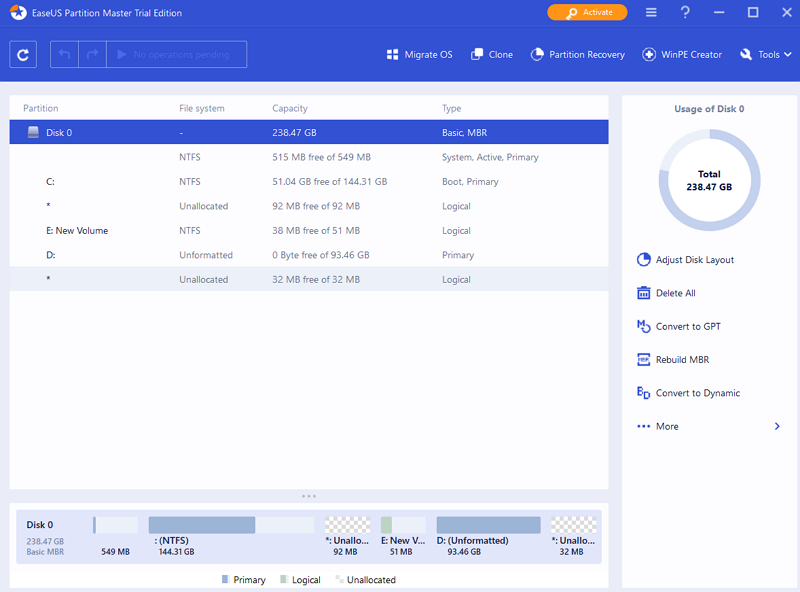
Task: Open WinPE Creator
Action: 682,55
